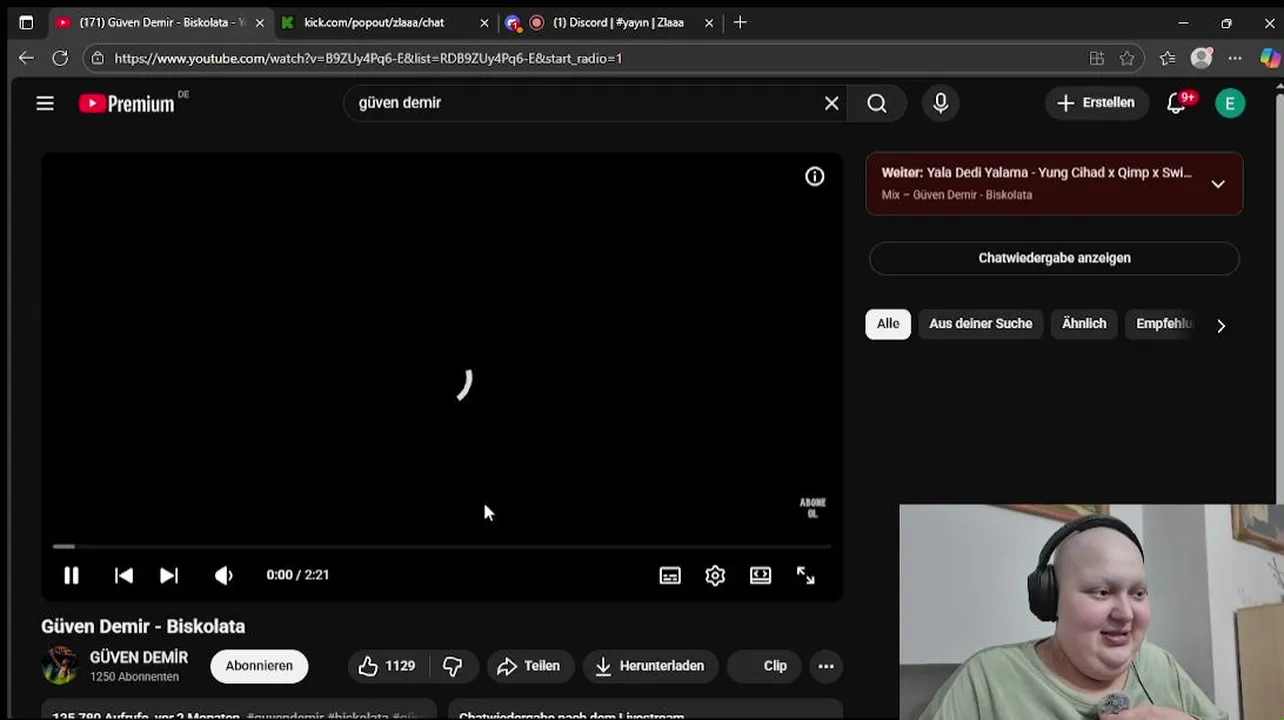Add page to favorites star icon
Image resolution: width=1284 pixels, height=720 pixels.
click(1127, 58)
